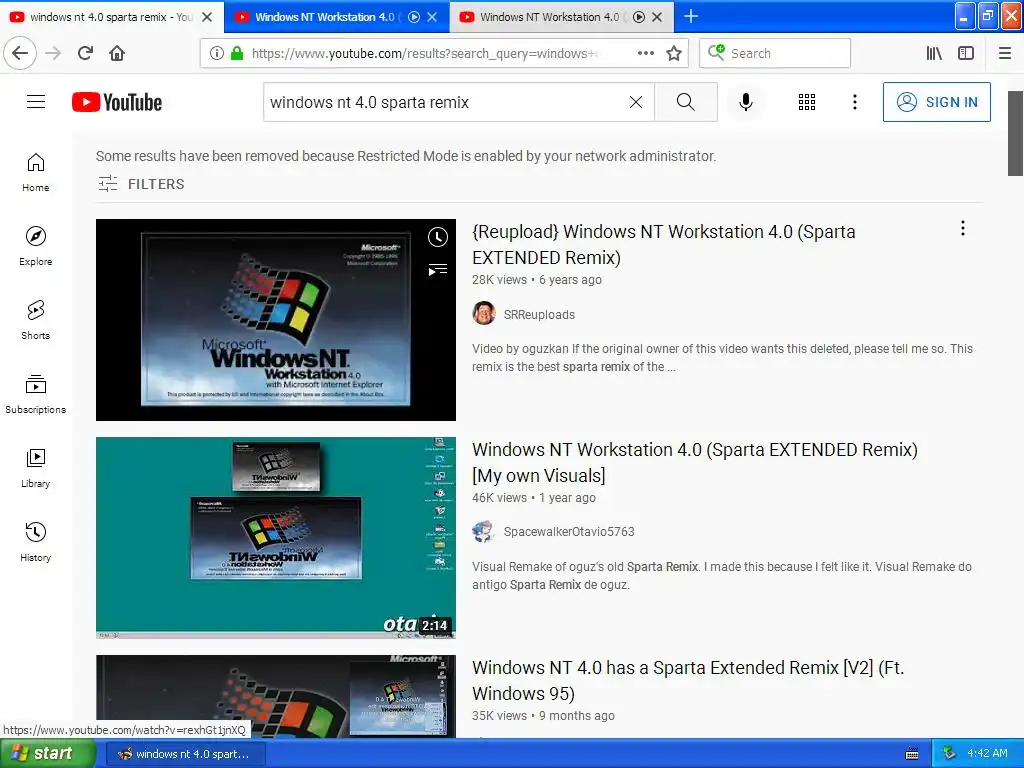The height and width of the screenshot is (768, 1024).
Task: Open a new tab with the plus button
Action: [x=690, y=16]
